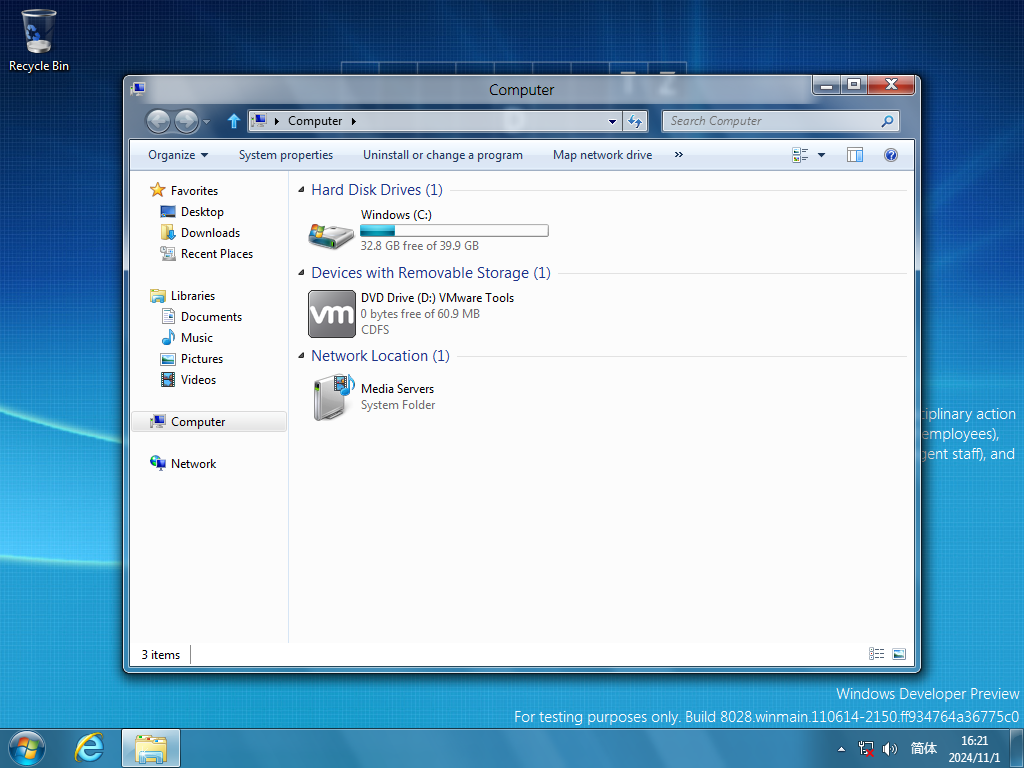
Task: Open the Music library
Action: point(197,338)
